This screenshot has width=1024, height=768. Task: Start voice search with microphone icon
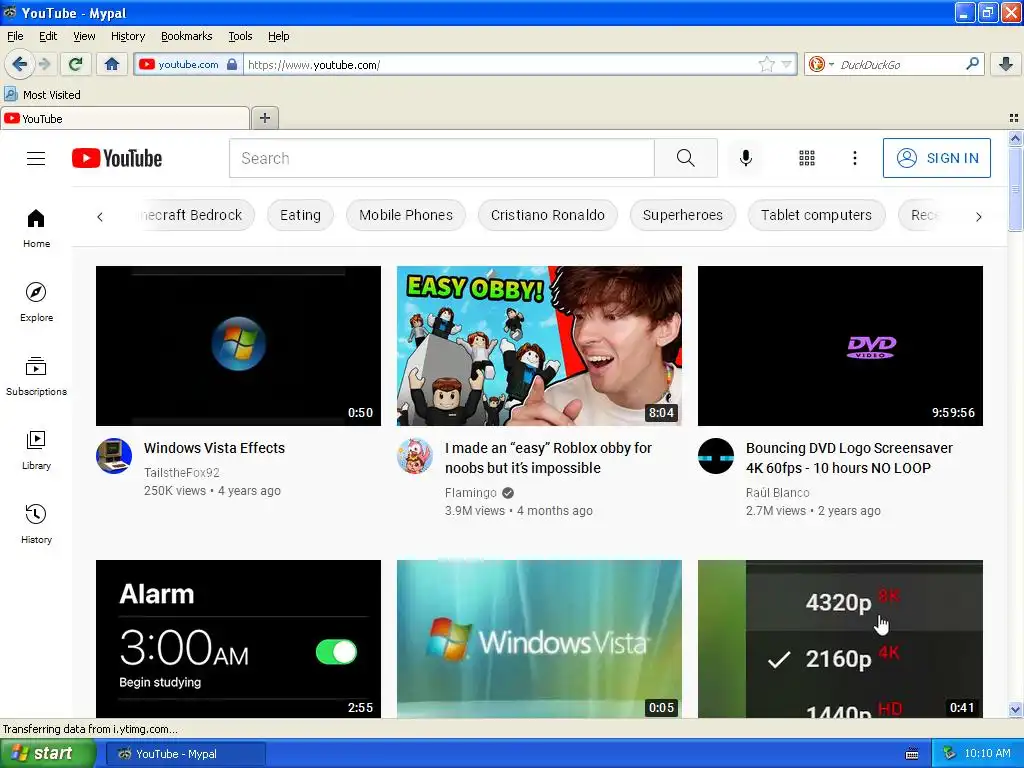745,158
